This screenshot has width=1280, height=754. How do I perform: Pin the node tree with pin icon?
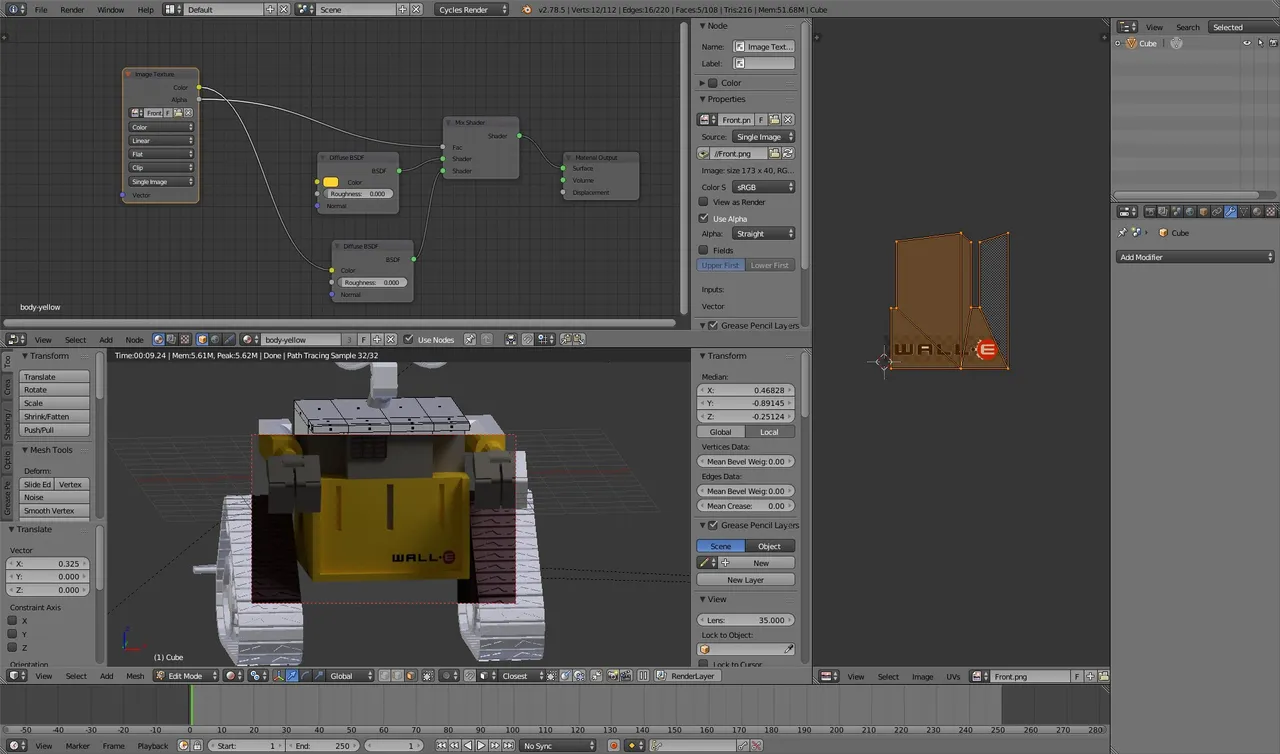coord(469,339)
